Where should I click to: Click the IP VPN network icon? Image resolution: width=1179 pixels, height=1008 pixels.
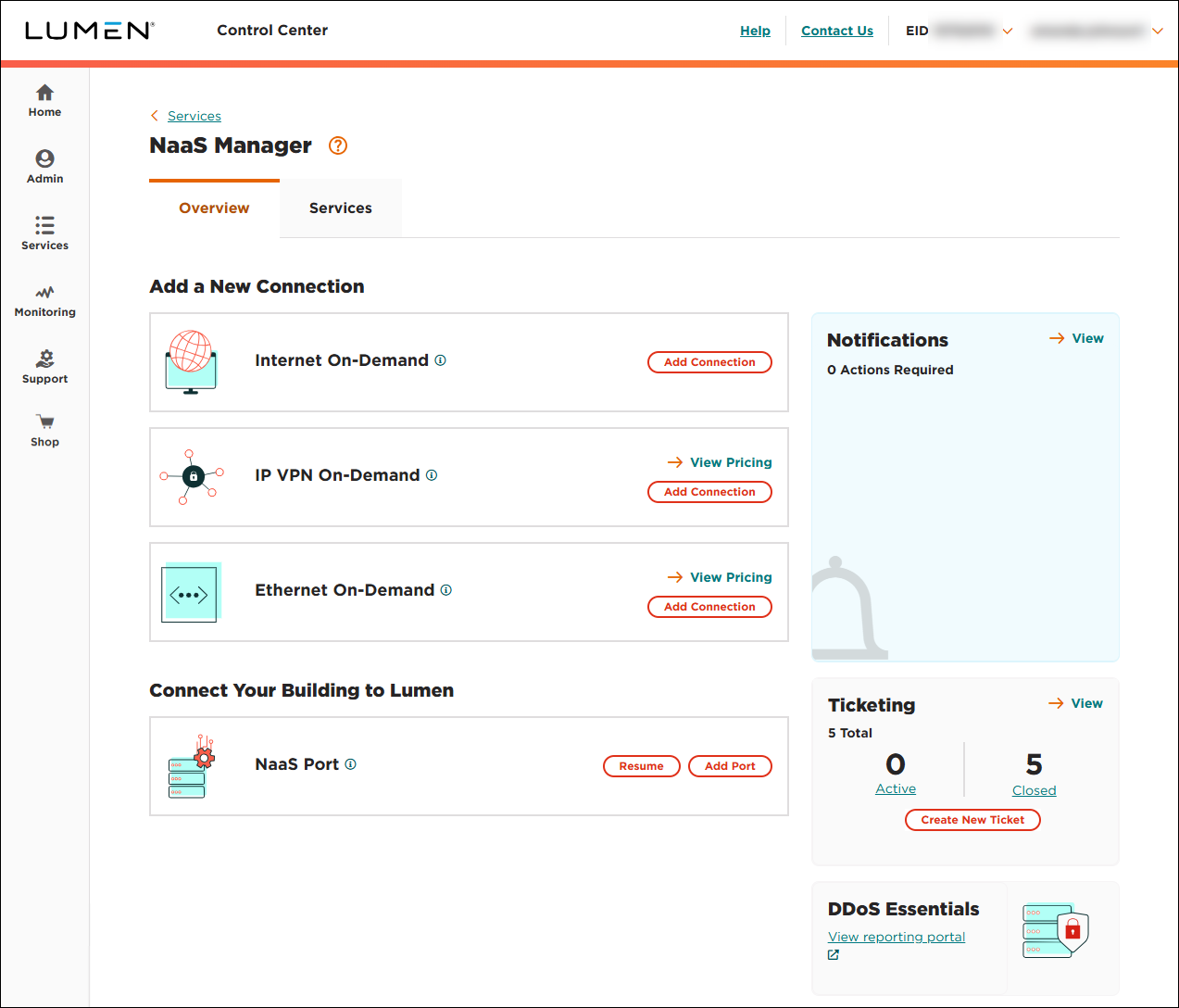click(192, 477)
